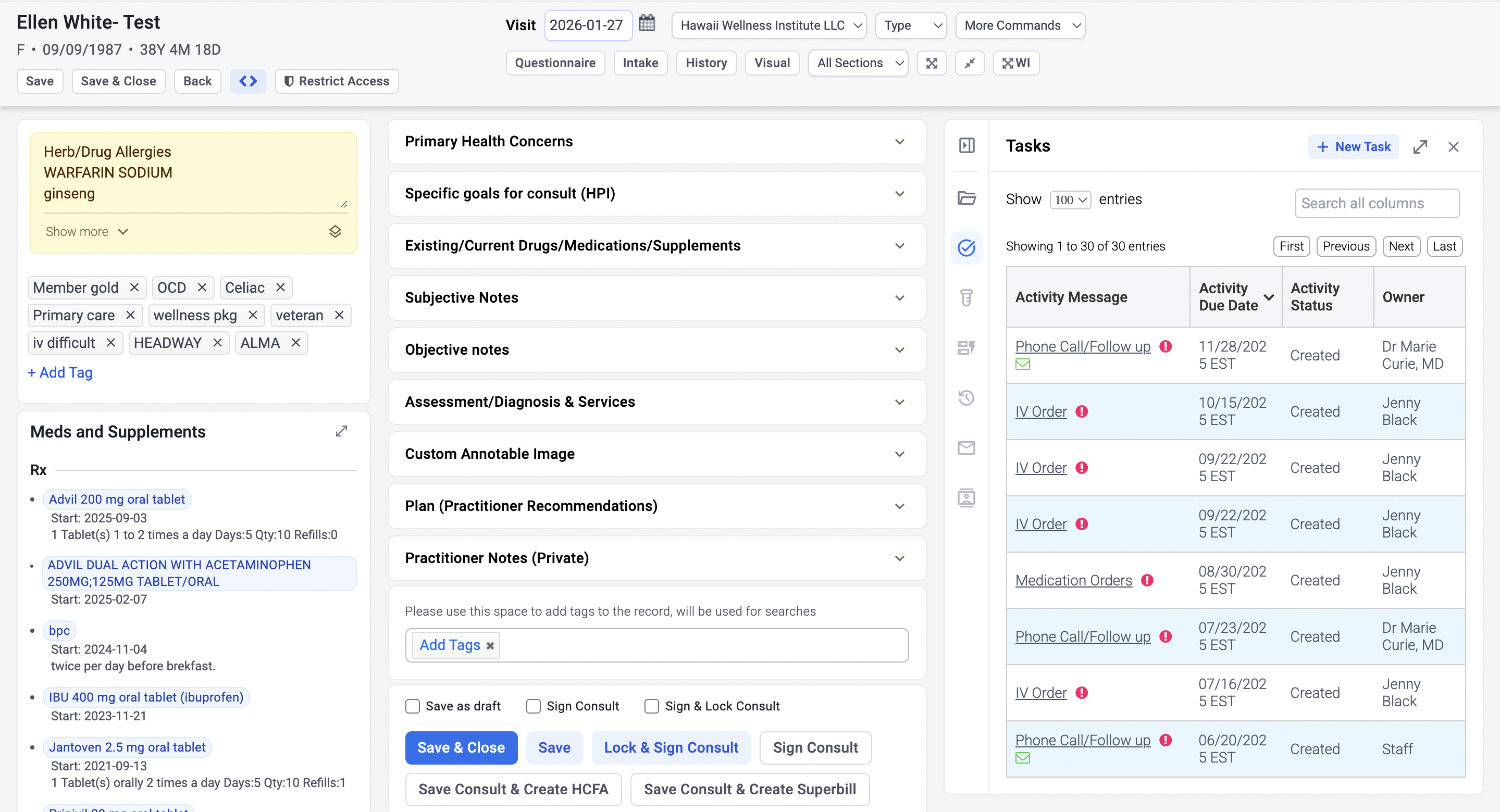
Task: Open the Questionnaire tab
Action: coord(555,63)
